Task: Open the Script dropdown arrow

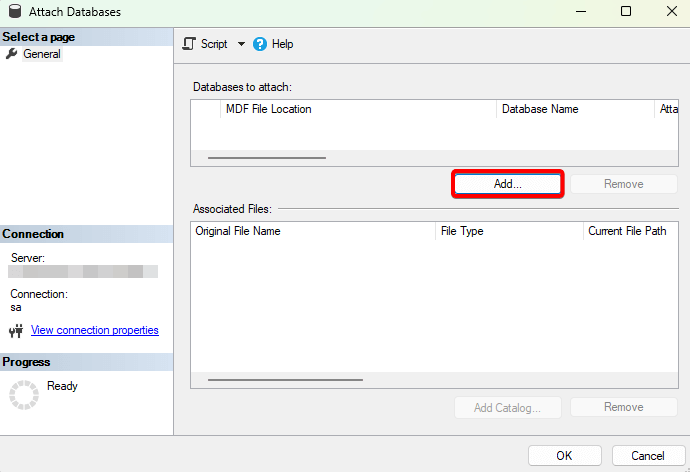Action: [x=241, y=44]
